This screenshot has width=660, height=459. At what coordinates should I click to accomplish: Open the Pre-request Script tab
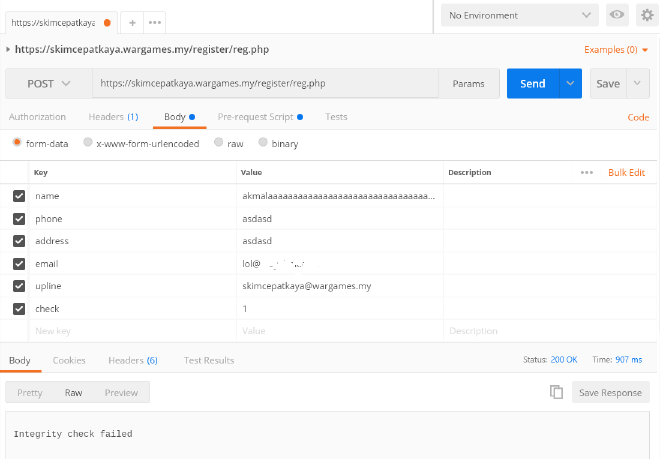pos(254,117)
